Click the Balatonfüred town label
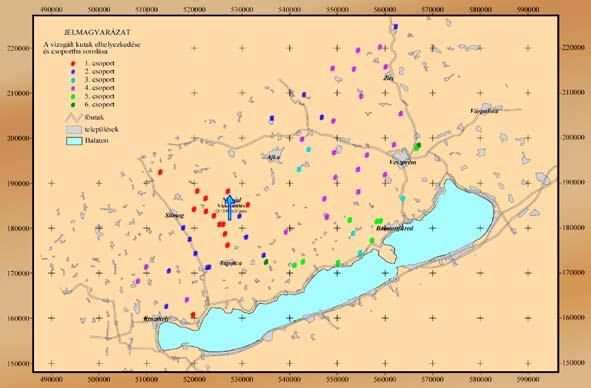 395,229
